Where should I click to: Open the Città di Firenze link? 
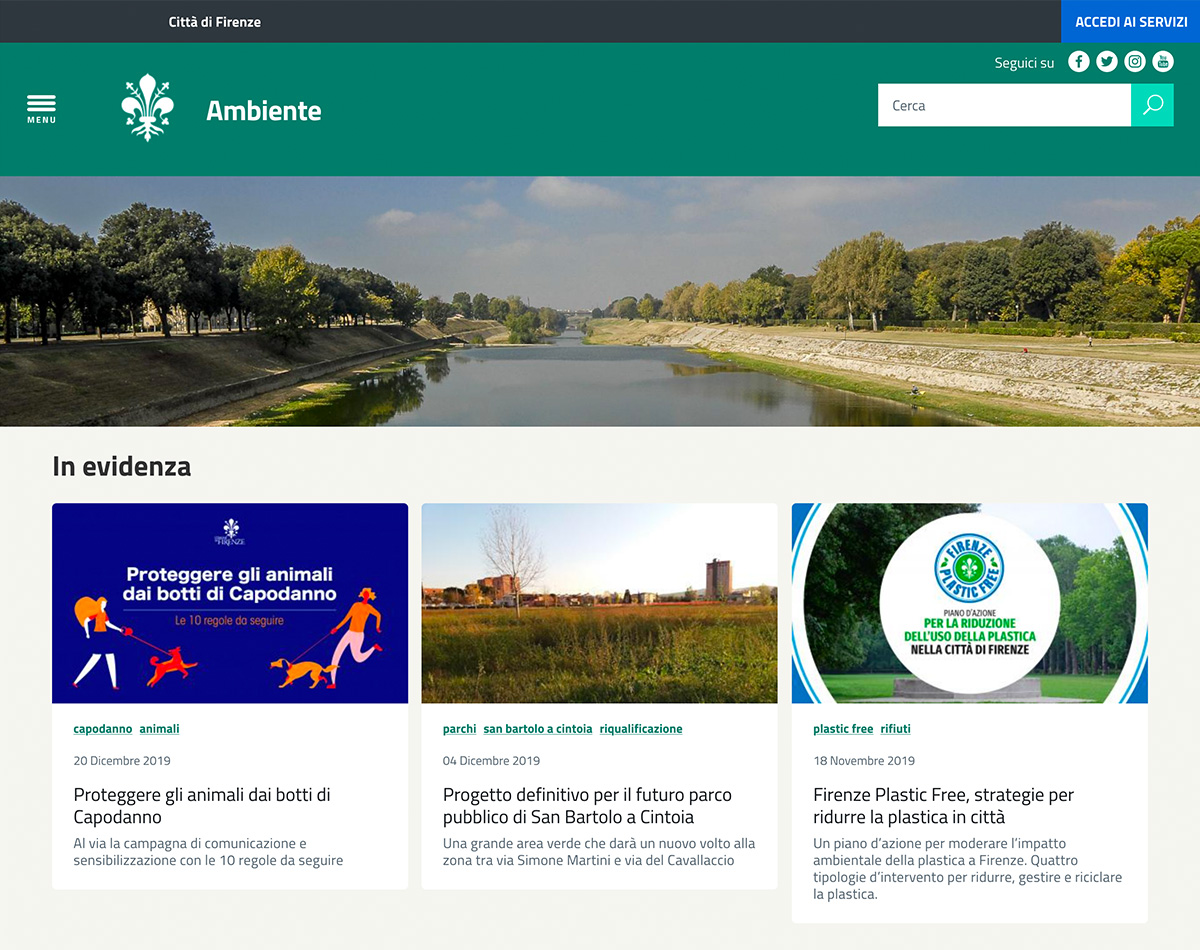pyautogui.click(x=214, y=22)
